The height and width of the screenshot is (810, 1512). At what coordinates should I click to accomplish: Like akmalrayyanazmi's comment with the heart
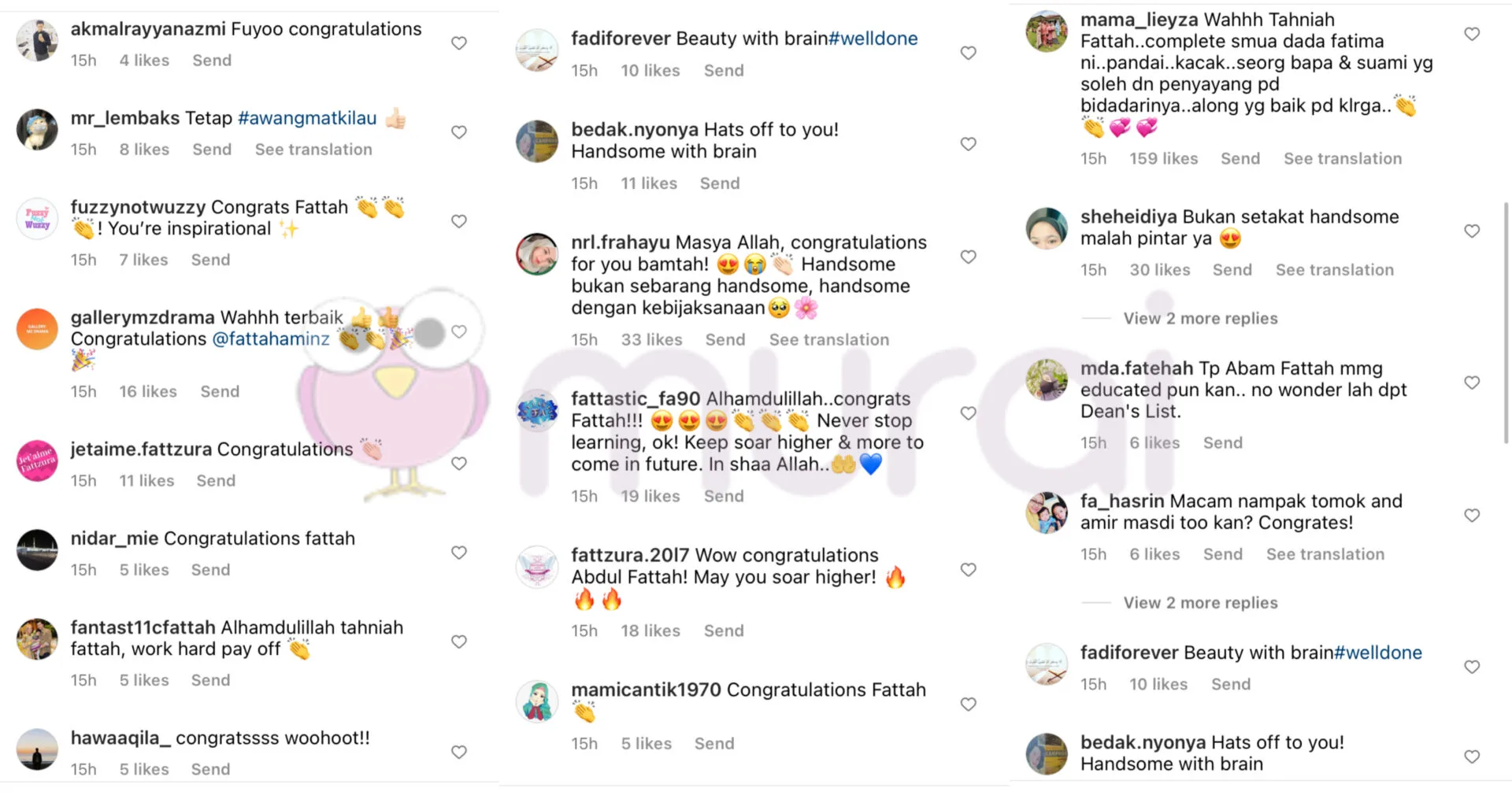[x=459, y=43]
